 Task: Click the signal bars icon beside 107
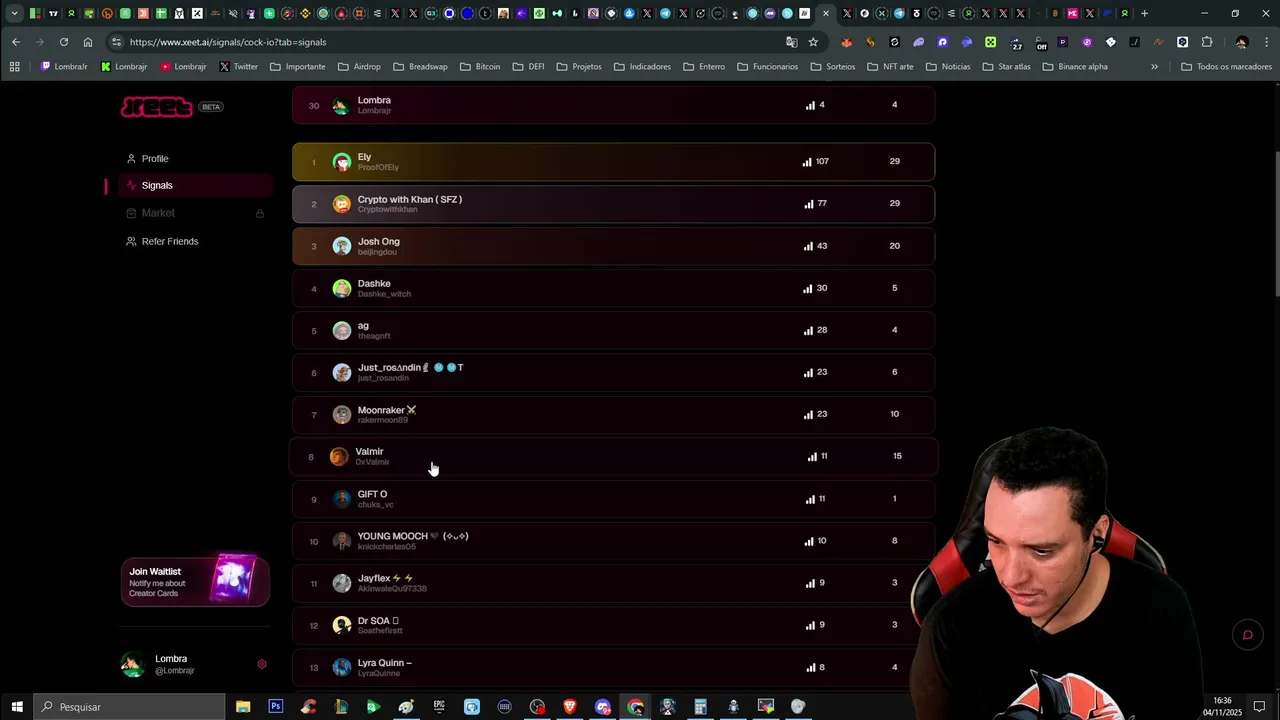click(x=807, y=161)
